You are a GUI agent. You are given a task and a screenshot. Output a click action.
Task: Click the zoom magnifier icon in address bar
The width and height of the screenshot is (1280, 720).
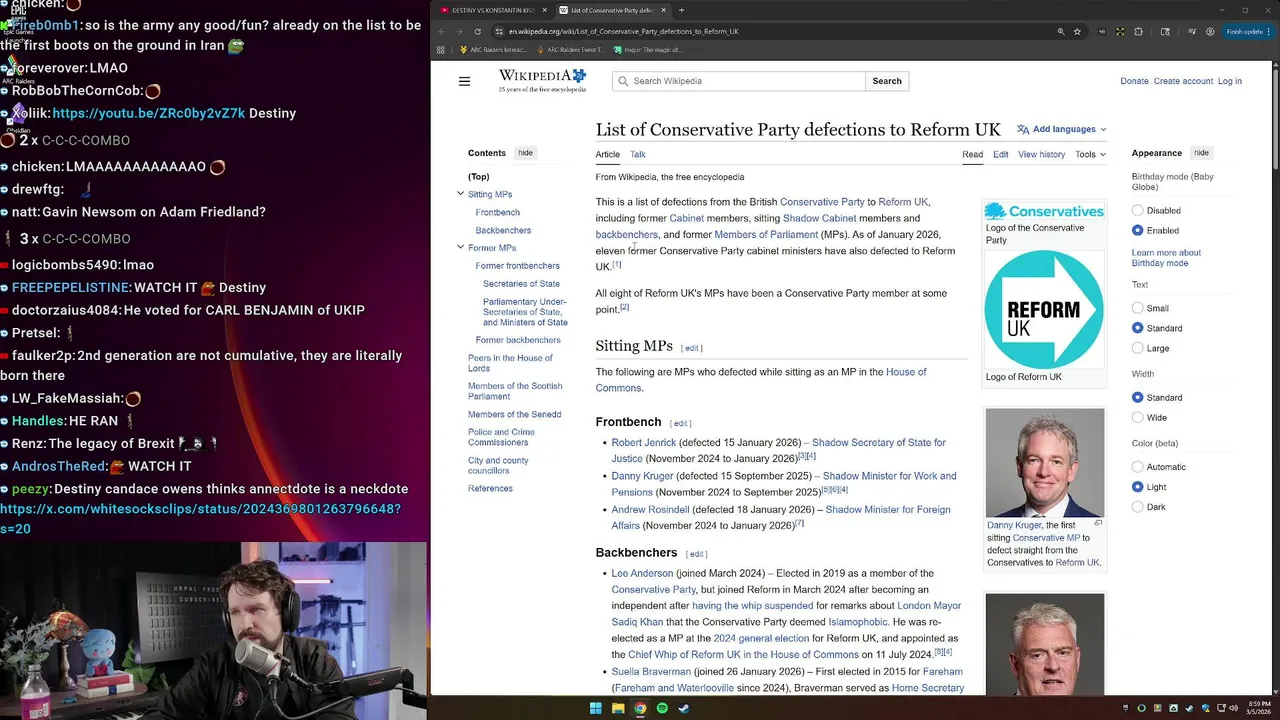click(1061, 31)
